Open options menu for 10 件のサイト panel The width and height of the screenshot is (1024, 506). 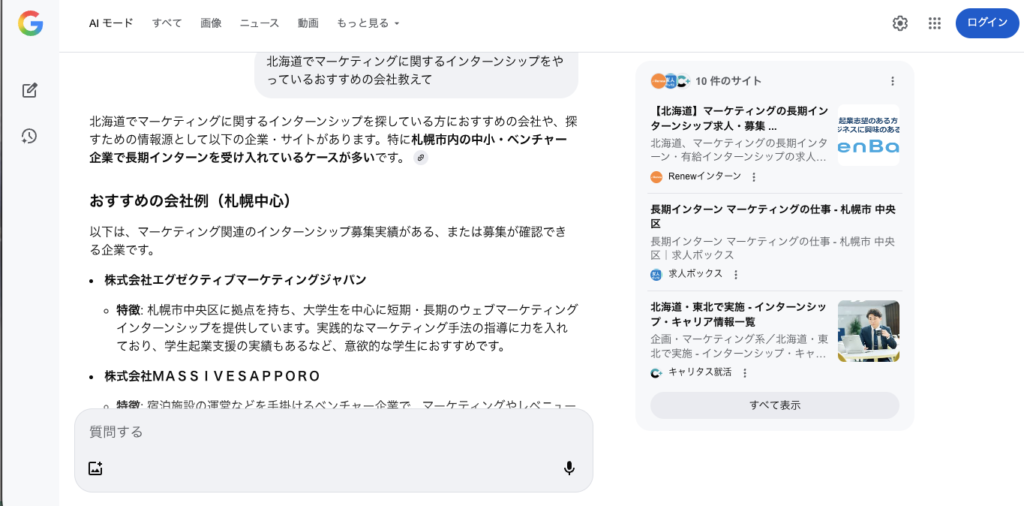893,81
